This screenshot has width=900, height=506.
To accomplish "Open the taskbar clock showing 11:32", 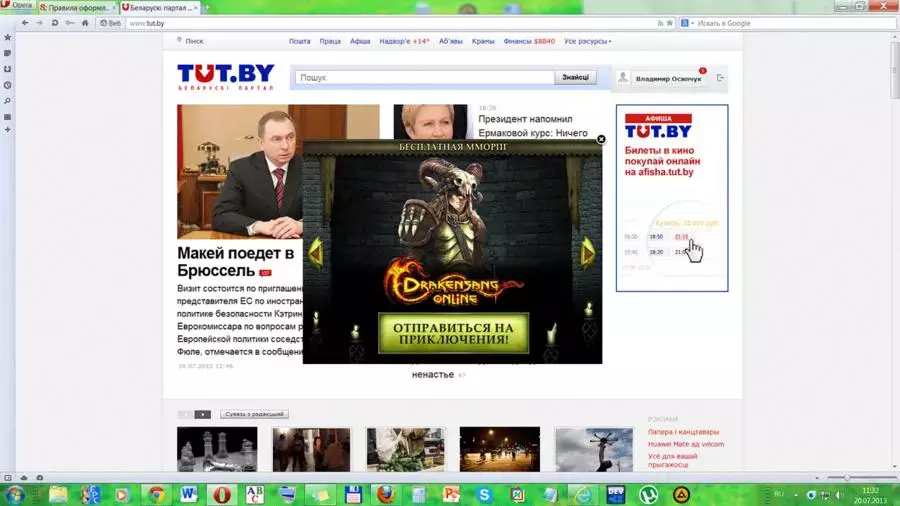I will point(870,495).
